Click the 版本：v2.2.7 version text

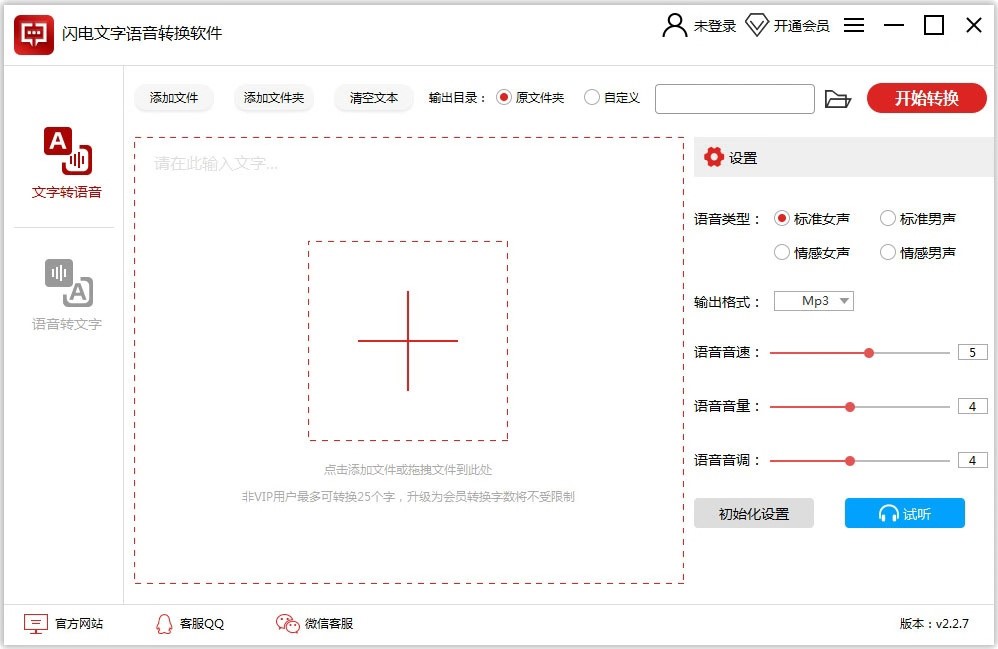(x=934, y=624)
